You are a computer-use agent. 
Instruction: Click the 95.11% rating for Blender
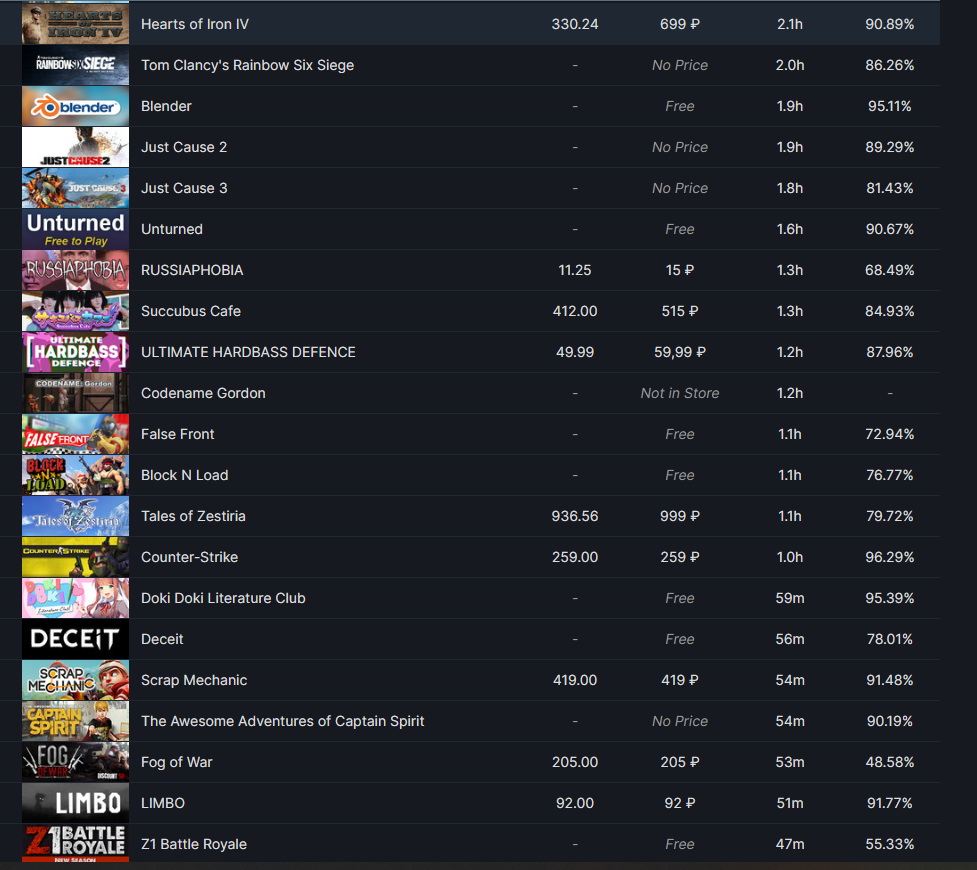tap(889, 106)
